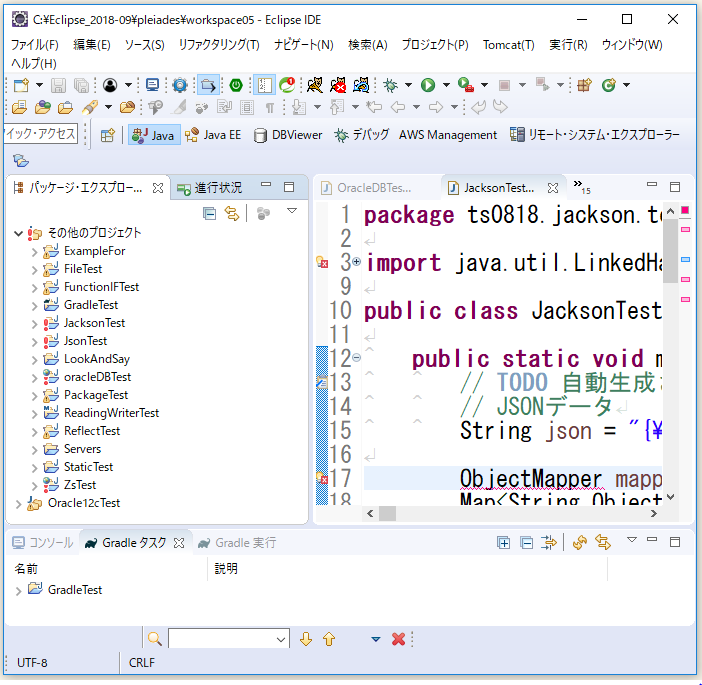Click the green Run play button icon
702x685 pixels.
[x=428, y=85]
